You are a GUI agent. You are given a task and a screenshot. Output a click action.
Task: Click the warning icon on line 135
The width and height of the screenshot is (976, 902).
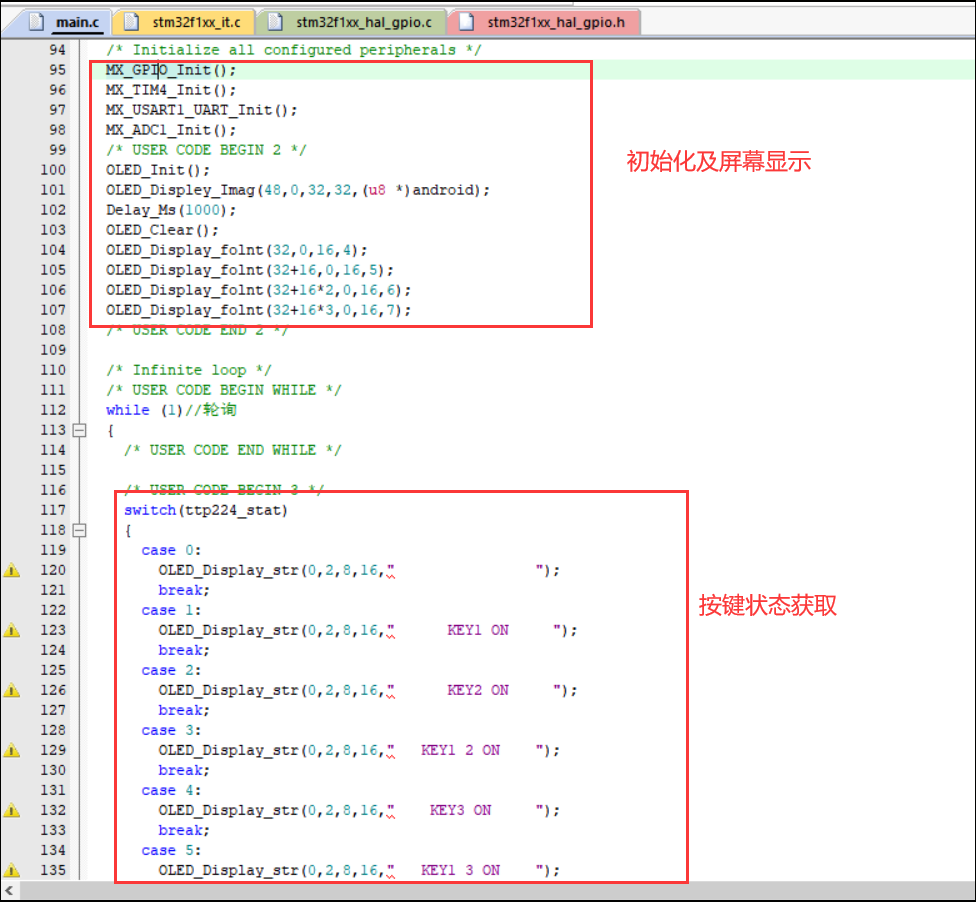pos(12,870)
